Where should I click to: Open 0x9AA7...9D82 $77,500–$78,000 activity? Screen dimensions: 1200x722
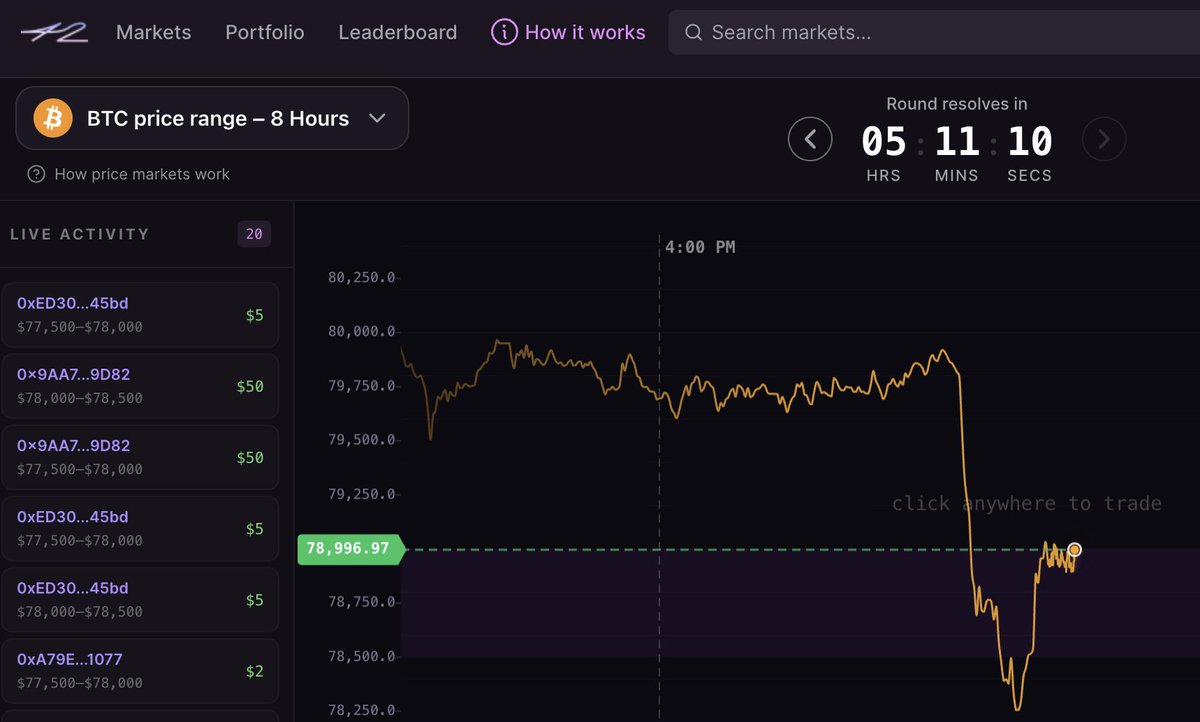140,457
